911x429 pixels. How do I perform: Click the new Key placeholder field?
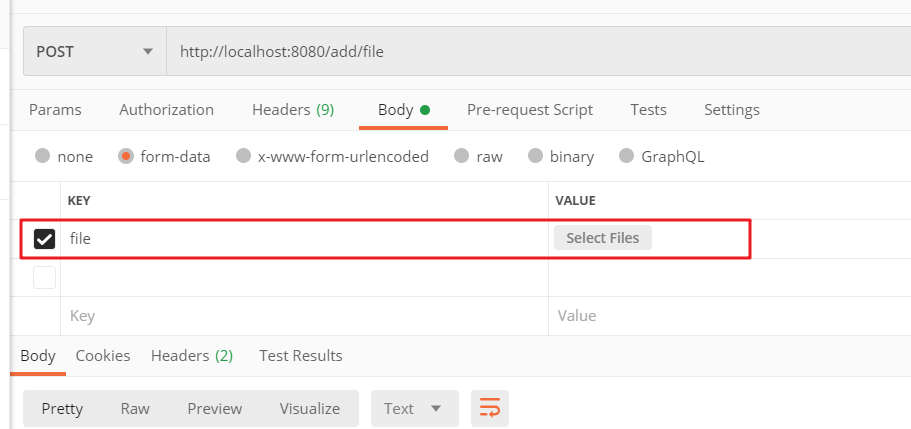pos(304,316)
